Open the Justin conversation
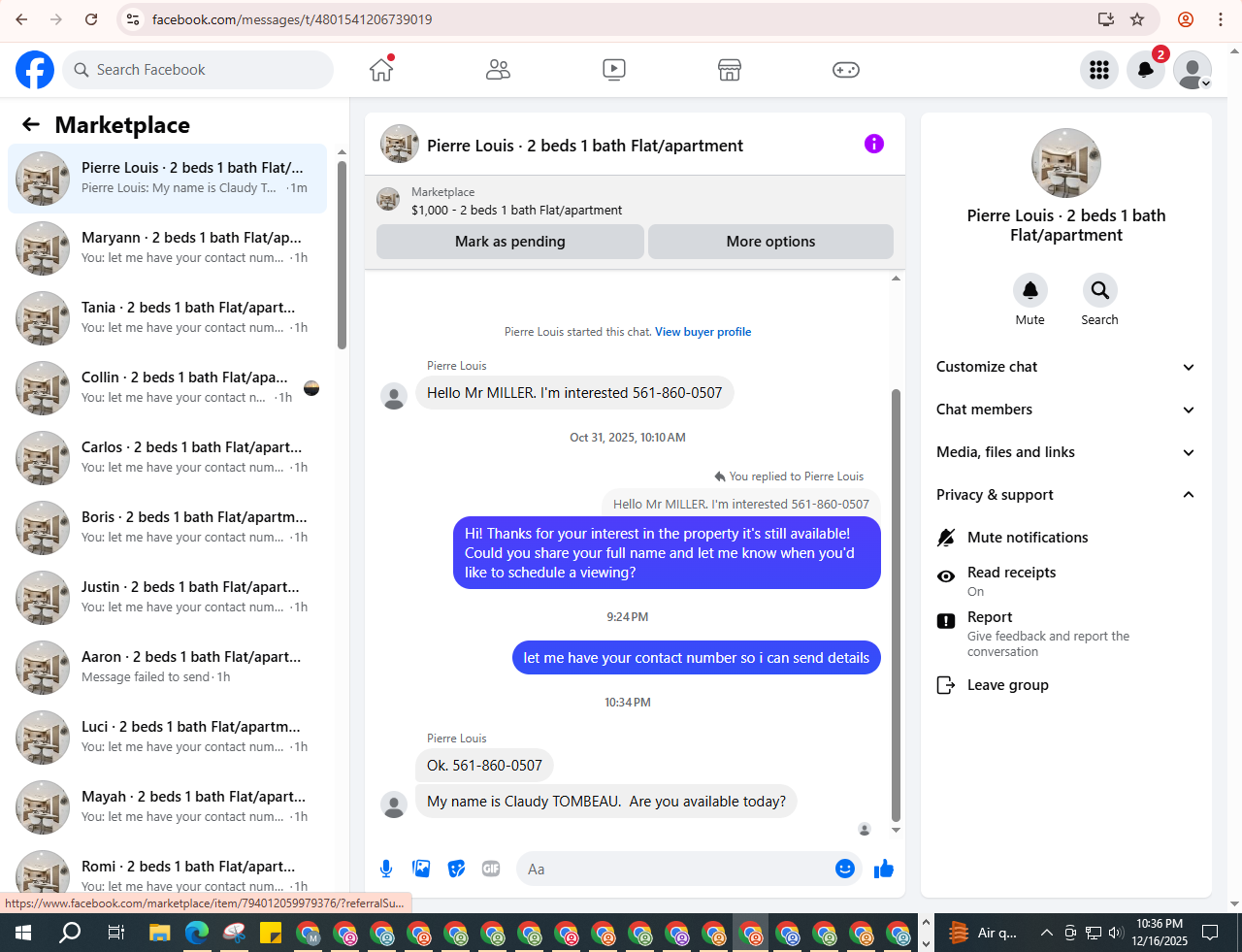This screenshot has width=1242, height=952. pyautogui.click(x=167, y=598)
